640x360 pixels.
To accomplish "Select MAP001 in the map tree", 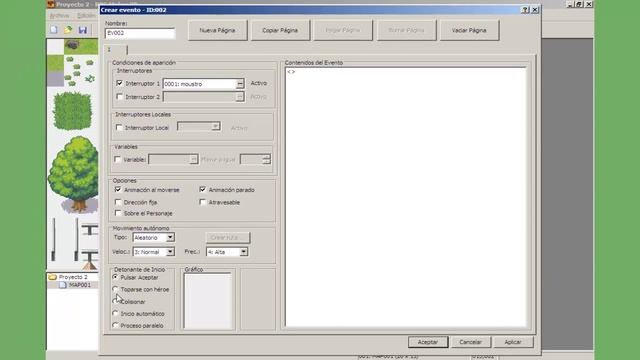I will point(76,285).
